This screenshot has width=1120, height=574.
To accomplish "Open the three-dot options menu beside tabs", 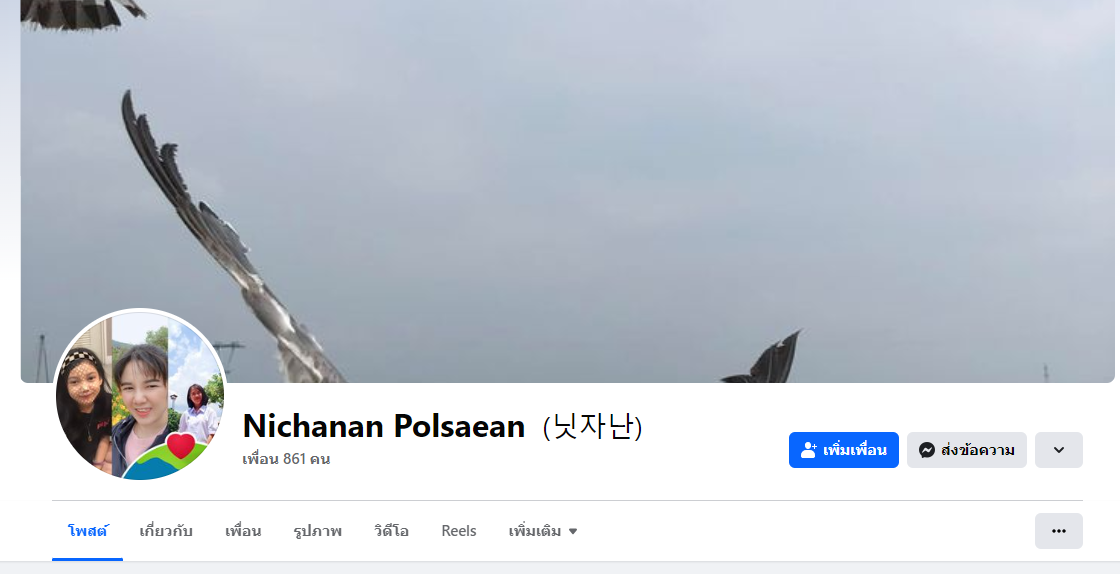I will [x=1059, y=531].
